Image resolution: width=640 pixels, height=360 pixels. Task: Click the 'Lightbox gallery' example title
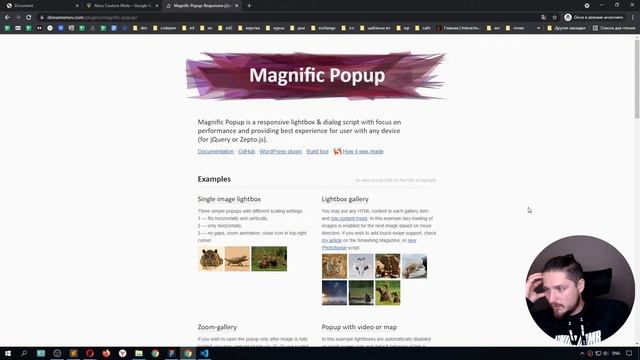[345, 199]
